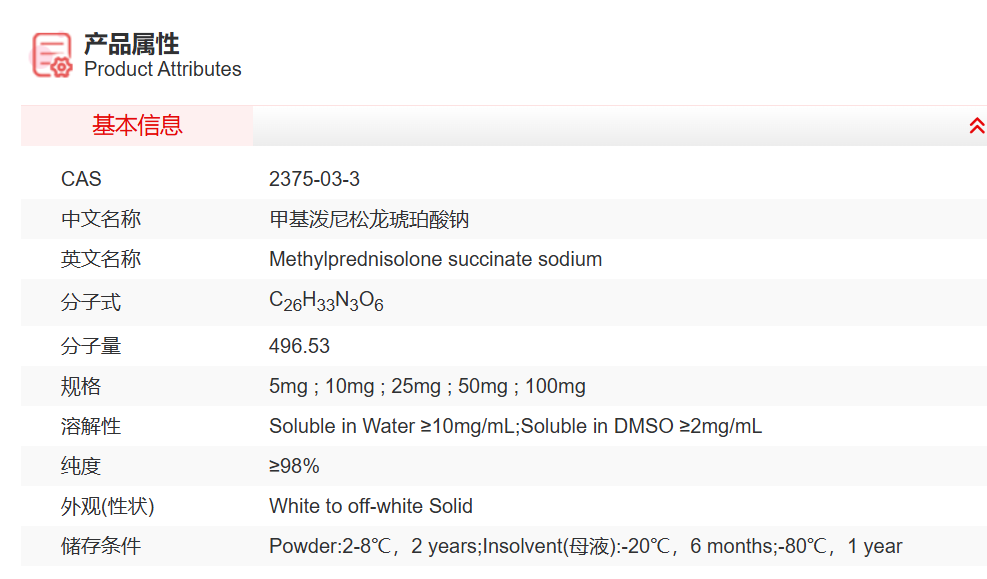Click the White to off-white Solid text

[x=370, y=506]
